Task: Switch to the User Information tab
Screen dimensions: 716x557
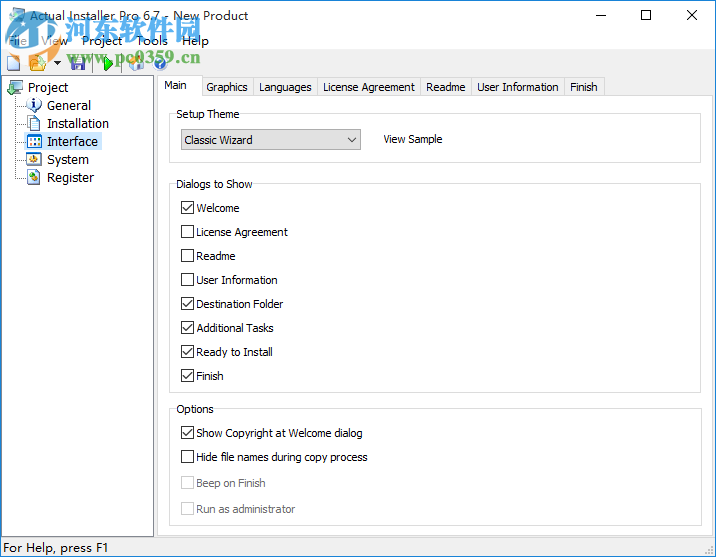Action: coord(517,87)
